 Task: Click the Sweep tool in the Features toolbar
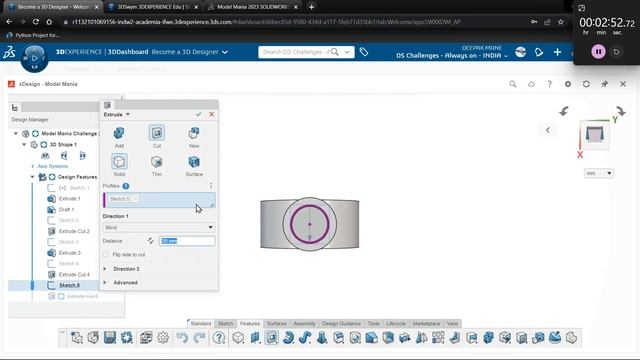305,338
